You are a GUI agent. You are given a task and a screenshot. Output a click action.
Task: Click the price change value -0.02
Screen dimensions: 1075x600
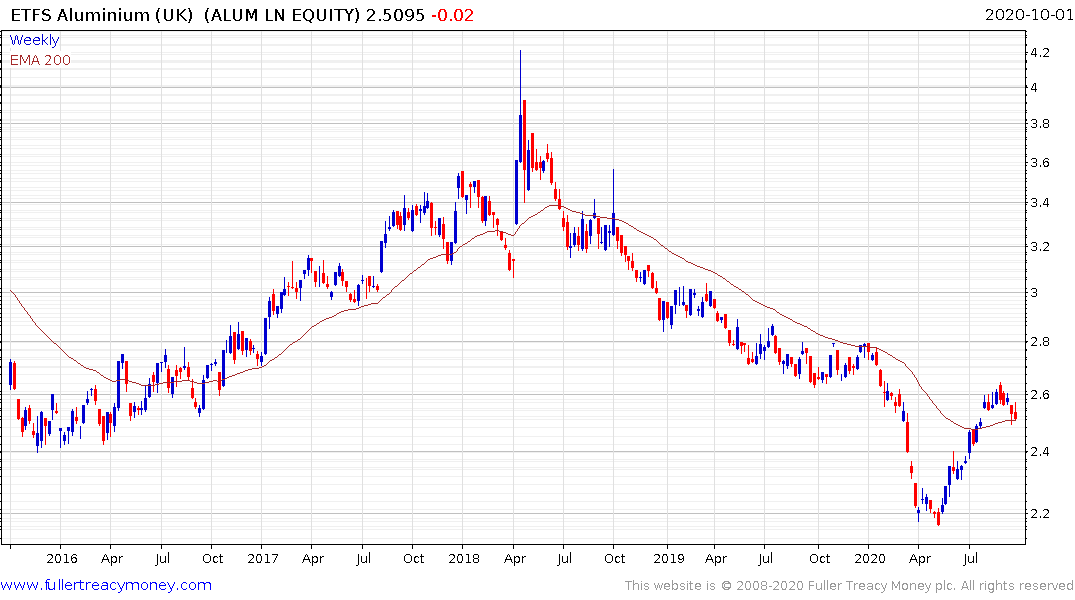tap(452, 15)
